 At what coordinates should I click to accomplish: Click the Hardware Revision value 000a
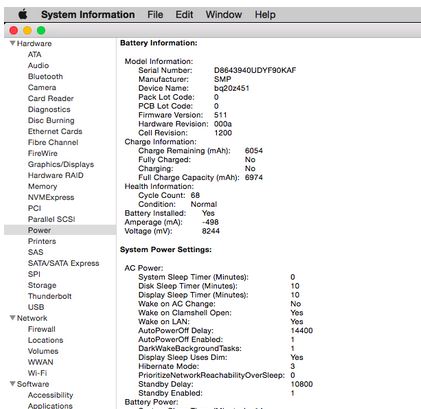click(x=223, y=124)
